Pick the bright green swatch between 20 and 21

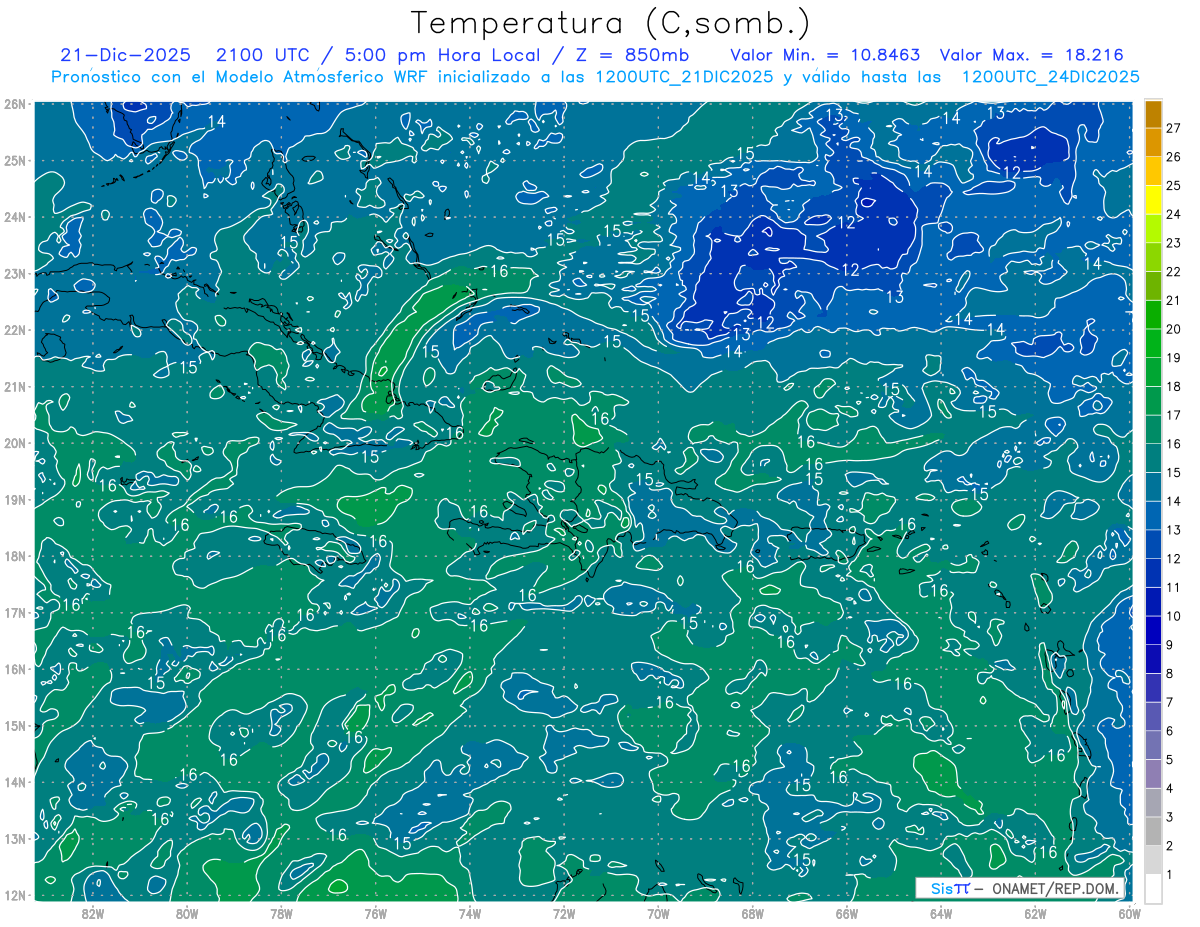1153,315
